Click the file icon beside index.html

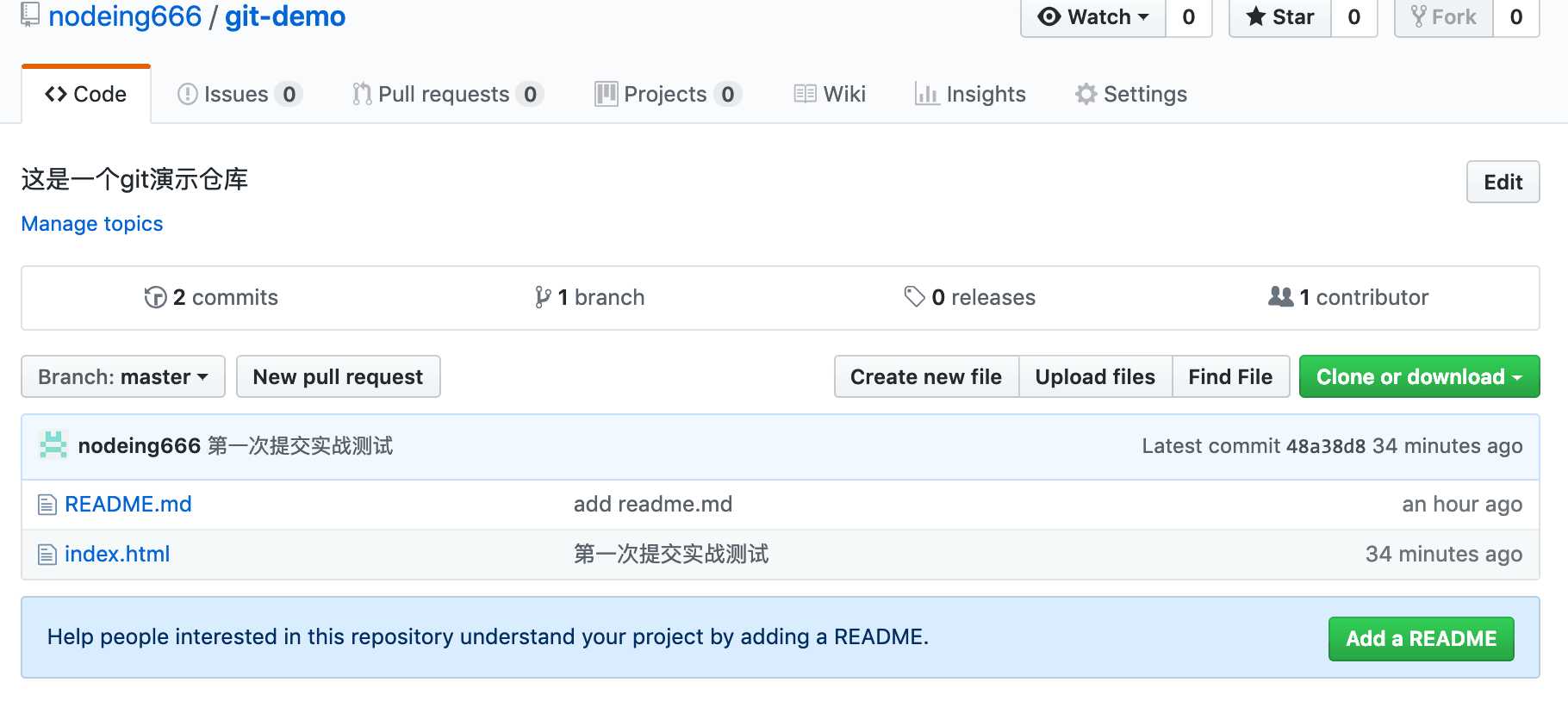(x=47, y=555)
